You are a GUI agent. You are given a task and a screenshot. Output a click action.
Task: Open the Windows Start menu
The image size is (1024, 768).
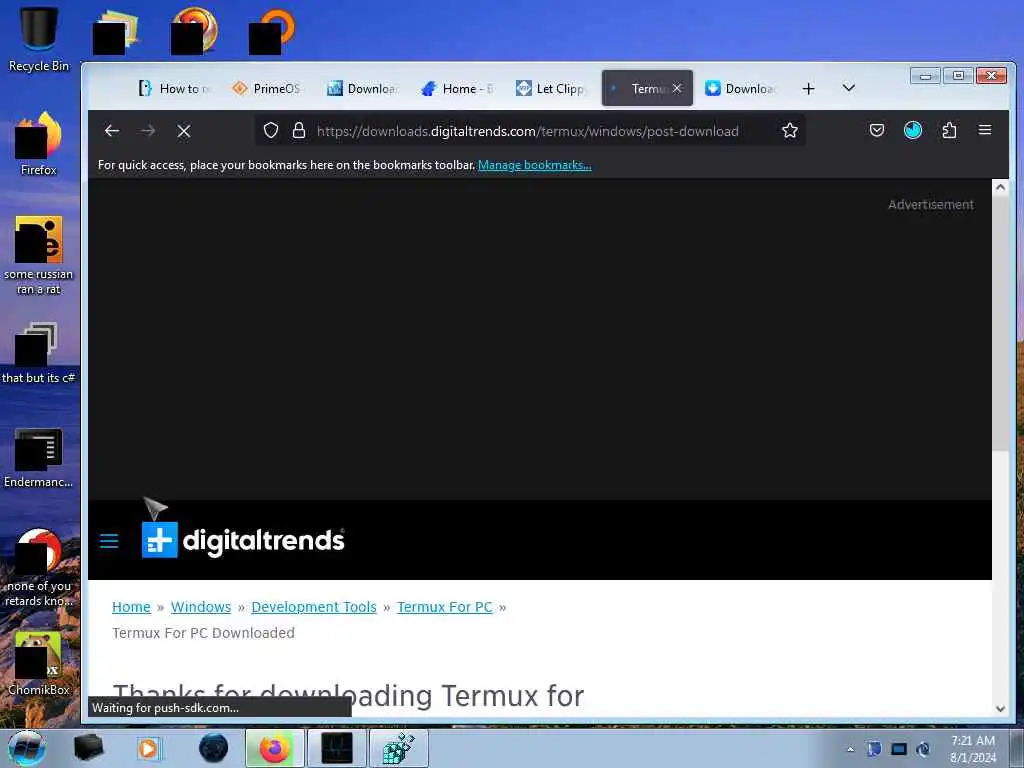click(x=27, y=748)
